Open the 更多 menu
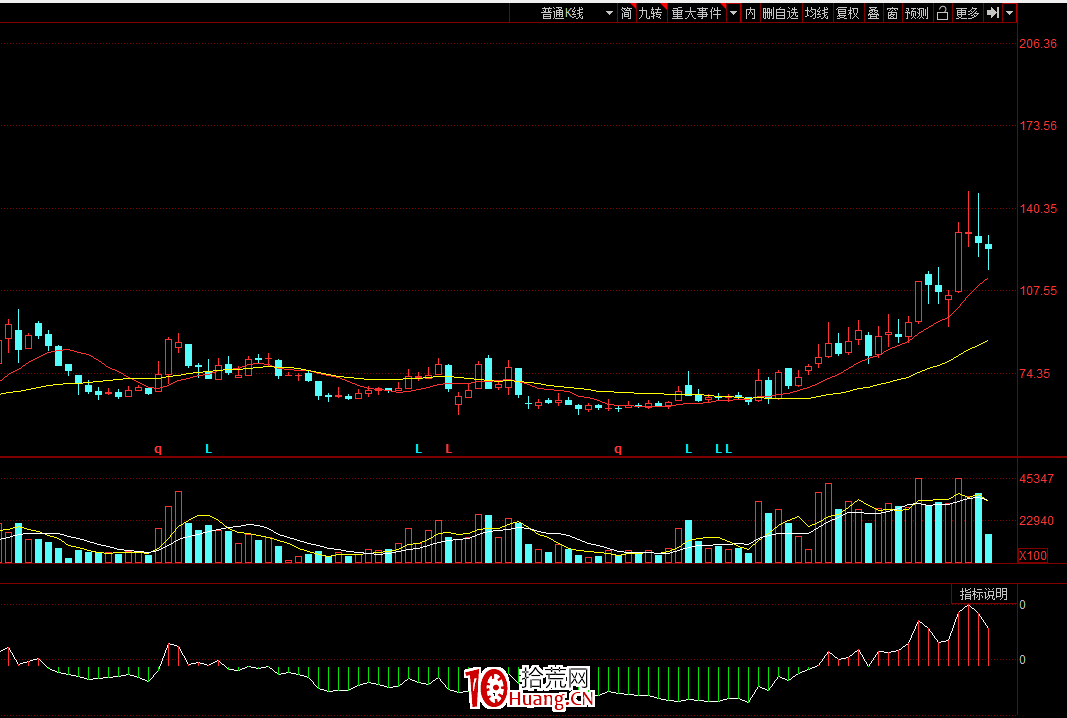Image resolution: width=1067 pixels, height=718 pixels. (967, 13)
